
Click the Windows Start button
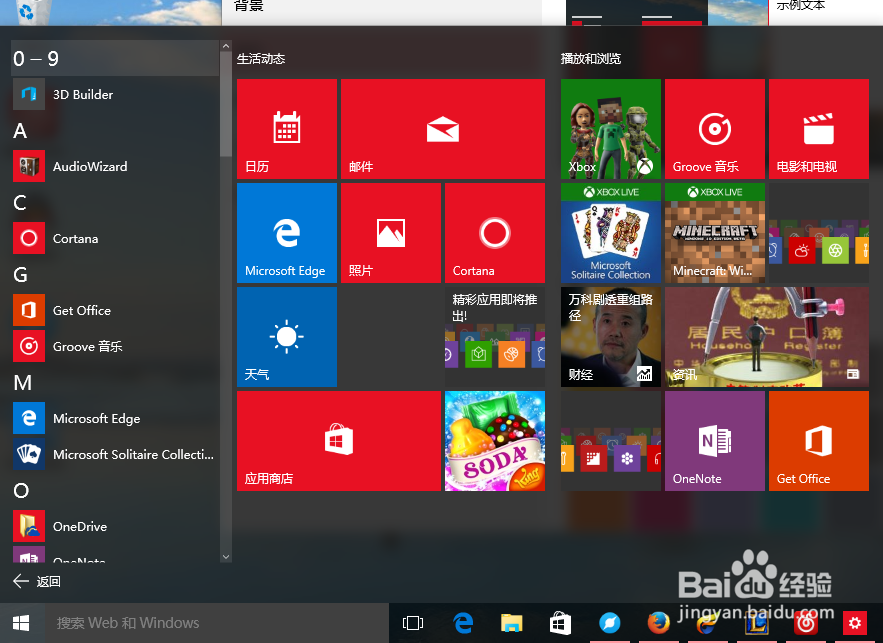(21, 623)
